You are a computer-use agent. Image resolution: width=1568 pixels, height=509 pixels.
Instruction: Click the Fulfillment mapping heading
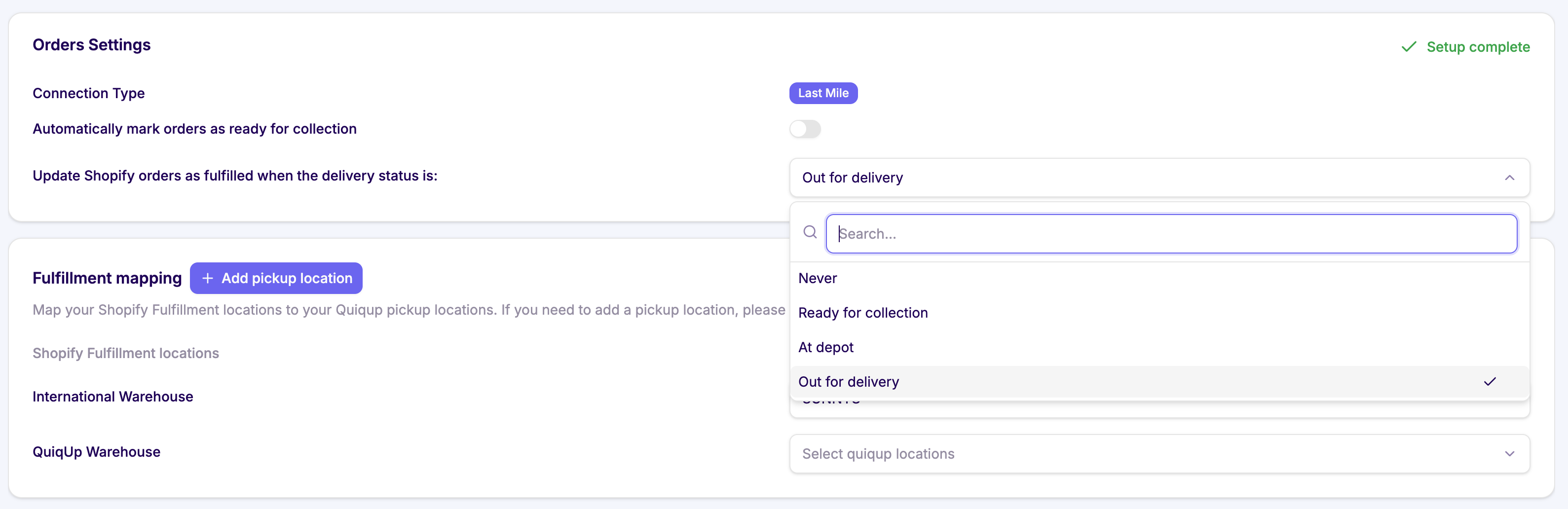(x=107, y=278)
